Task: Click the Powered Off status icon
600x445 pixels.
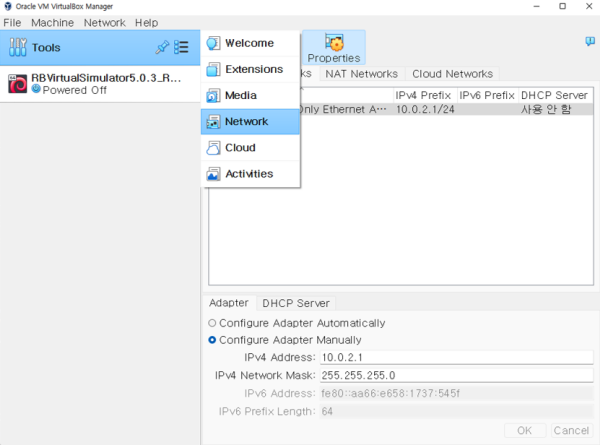Action: pos(36,89)
